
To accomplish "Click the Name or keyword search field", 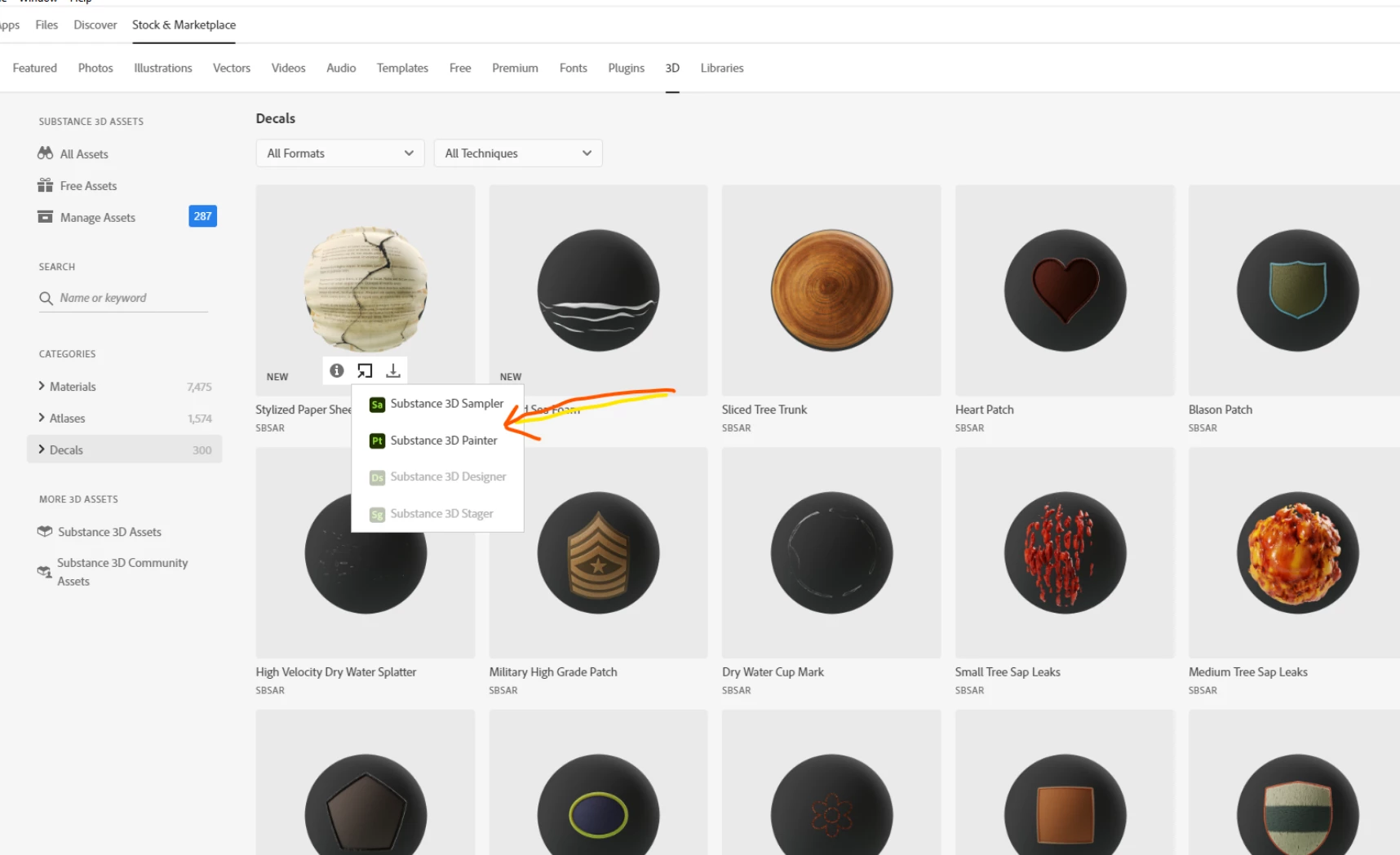I will [123, 299].
